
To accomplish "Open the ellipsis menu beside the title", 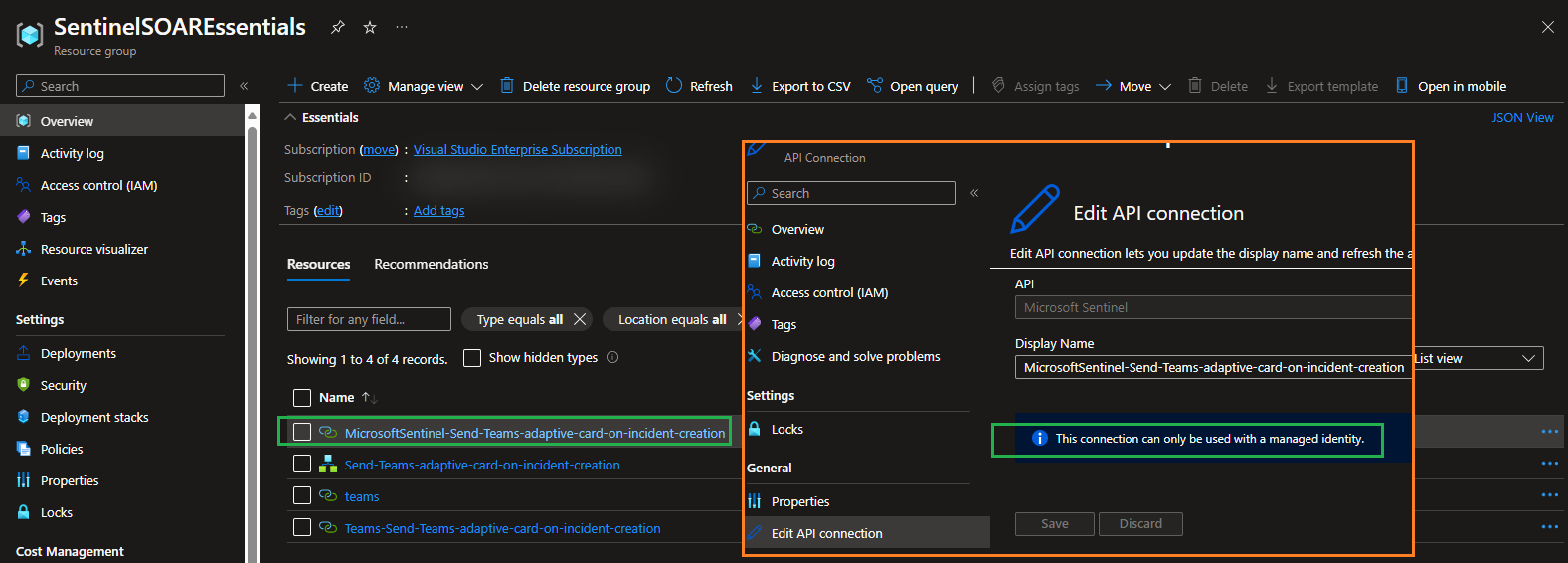I will click(x=402, y=27).
